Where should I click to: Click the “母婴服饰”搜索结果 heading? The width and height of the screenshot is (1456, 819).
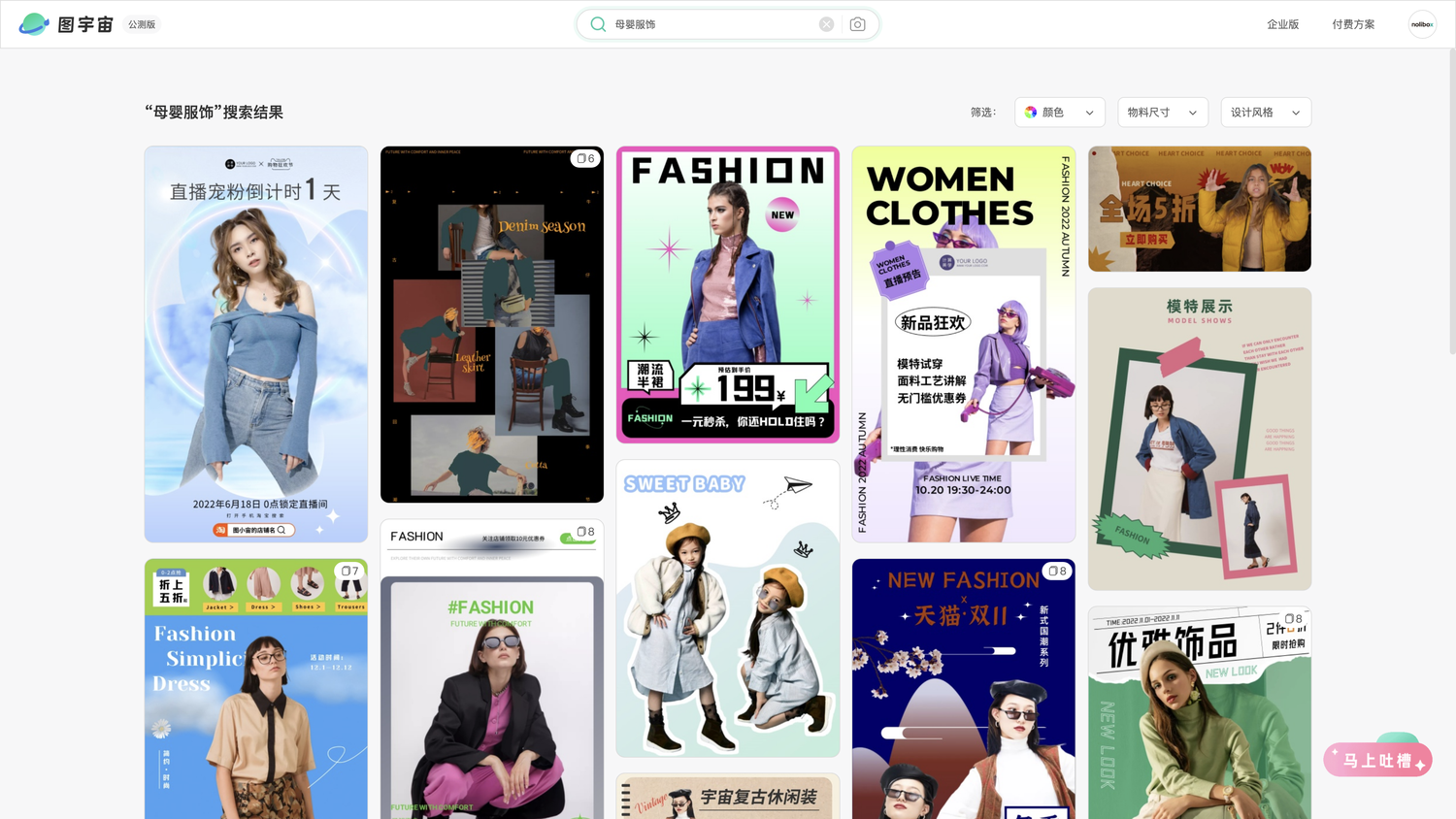(215, 113)
